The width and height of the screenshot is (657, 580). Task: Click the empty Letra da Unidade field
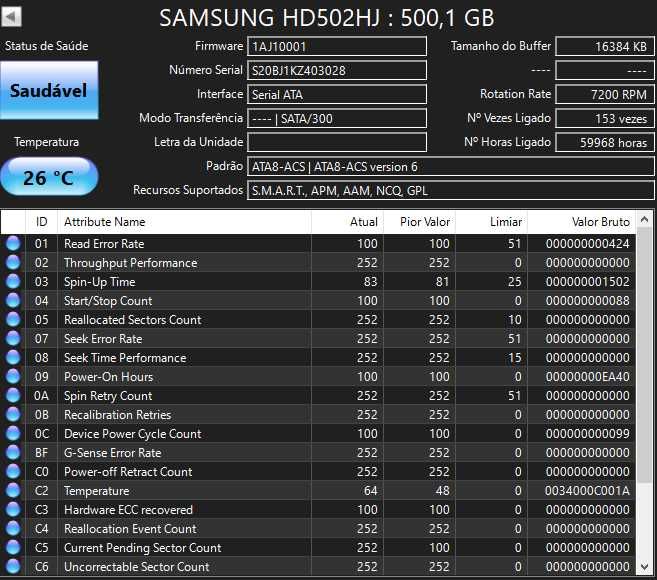tap(337, 142)
